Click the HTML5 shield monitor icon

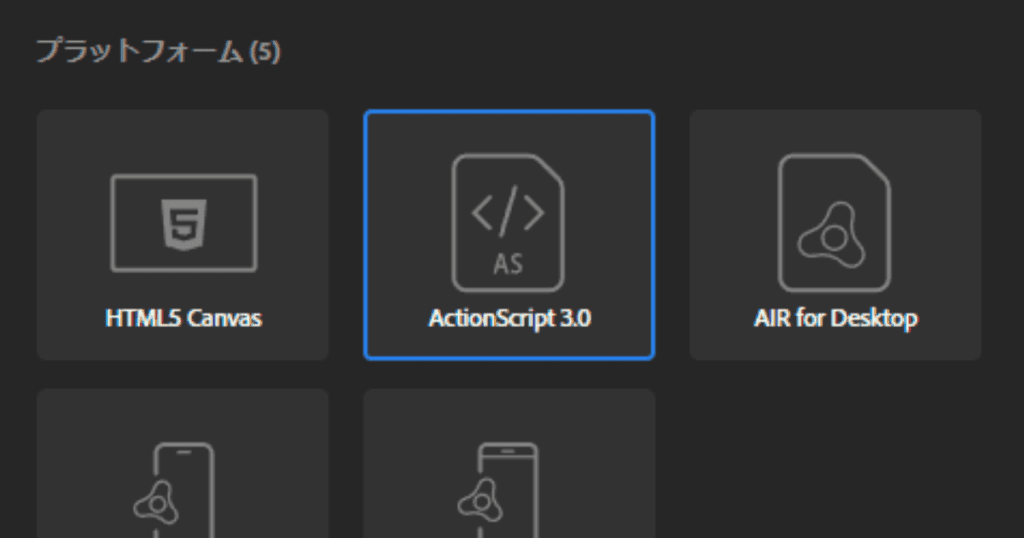(183, 223)
